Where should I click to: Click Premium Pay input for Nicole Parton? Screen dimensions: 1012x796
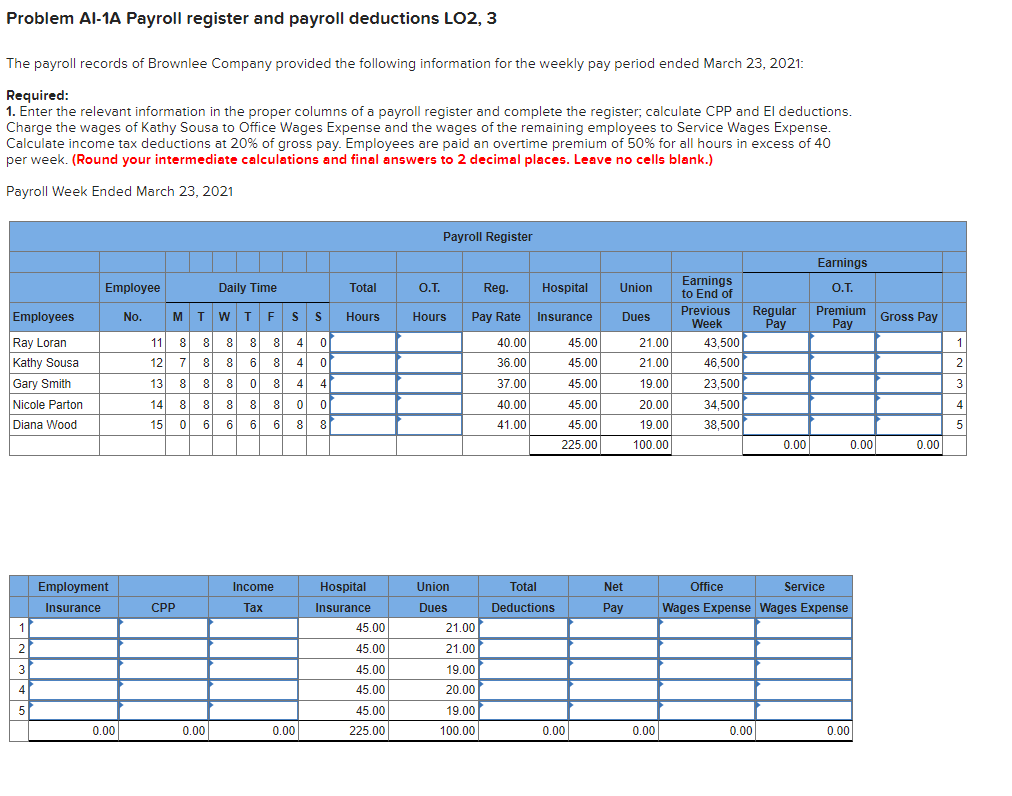click(x=840, y=404)
